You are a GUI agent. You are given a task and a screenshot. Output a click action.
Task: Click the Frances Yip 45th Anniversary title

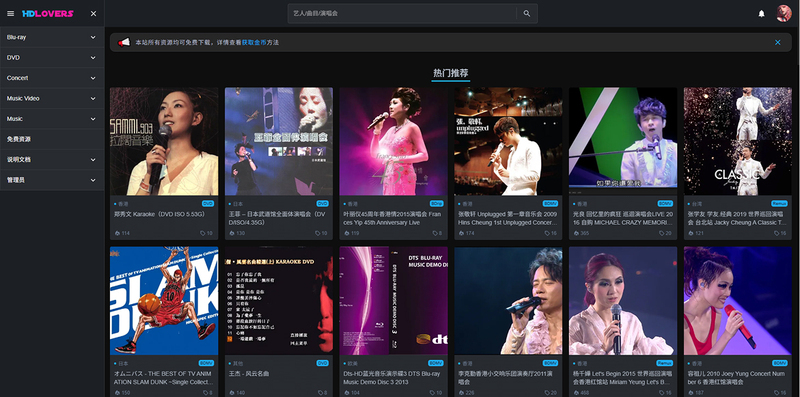[x=392, y=218]
